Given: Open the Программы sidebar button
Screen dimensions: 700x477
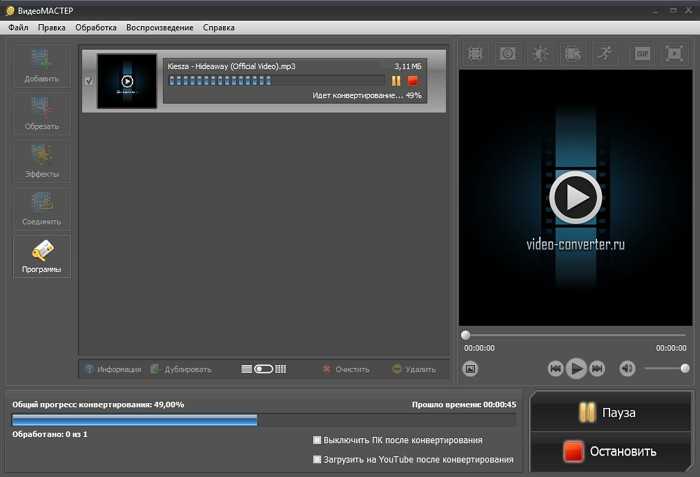Looking at the screenshot, I should pos(42,257).
